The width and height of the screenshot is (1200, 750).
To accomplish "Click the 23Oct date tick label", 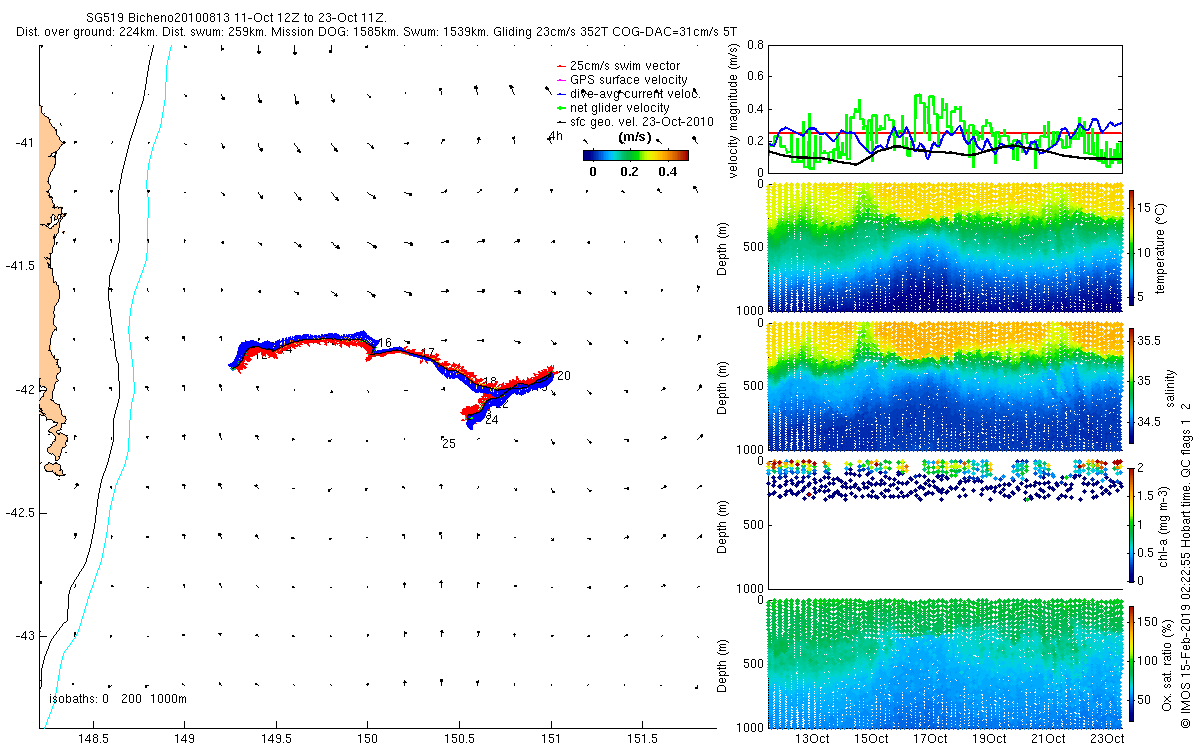I will click(1107, 739).
